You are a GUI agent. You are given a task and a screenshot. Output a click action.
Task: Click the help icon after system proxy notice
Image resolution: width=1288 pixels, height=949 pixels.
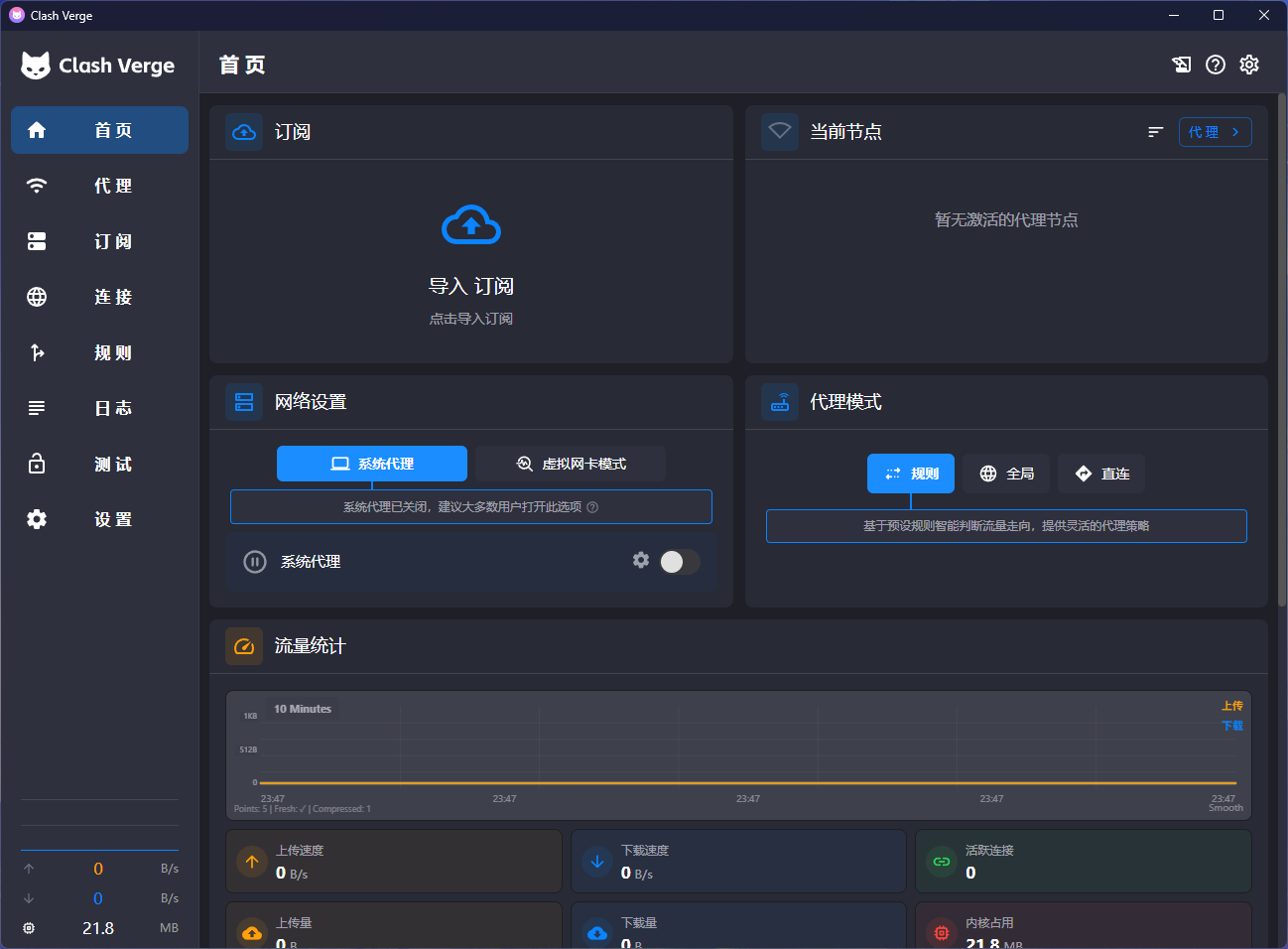pyautogui.click(x=592, y=507)
